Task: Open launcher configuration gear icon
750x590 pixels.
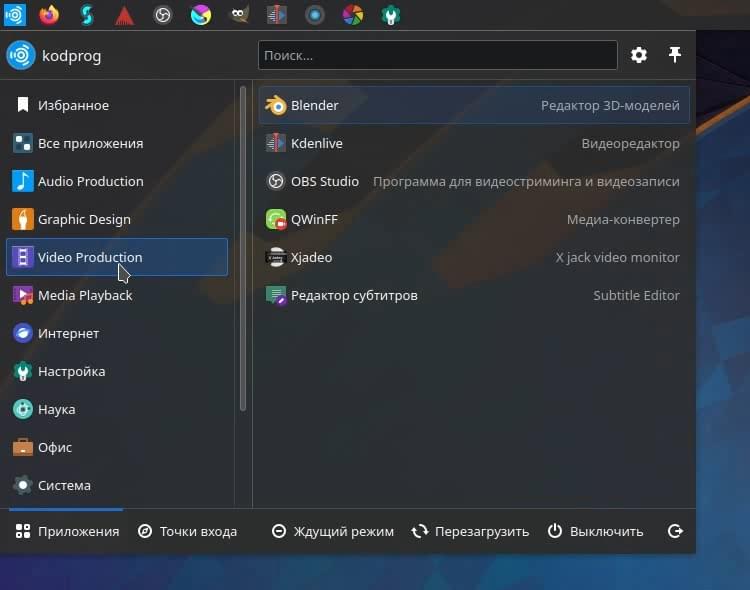Action: (x=639, y=55)
